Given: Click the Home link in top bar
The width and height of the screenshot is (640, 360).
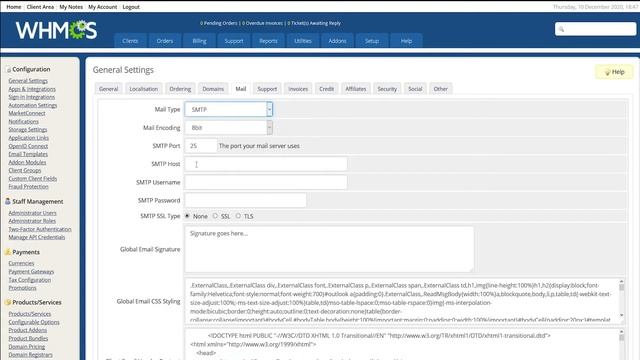Looking at the screenshot, I should pos(14,7).
